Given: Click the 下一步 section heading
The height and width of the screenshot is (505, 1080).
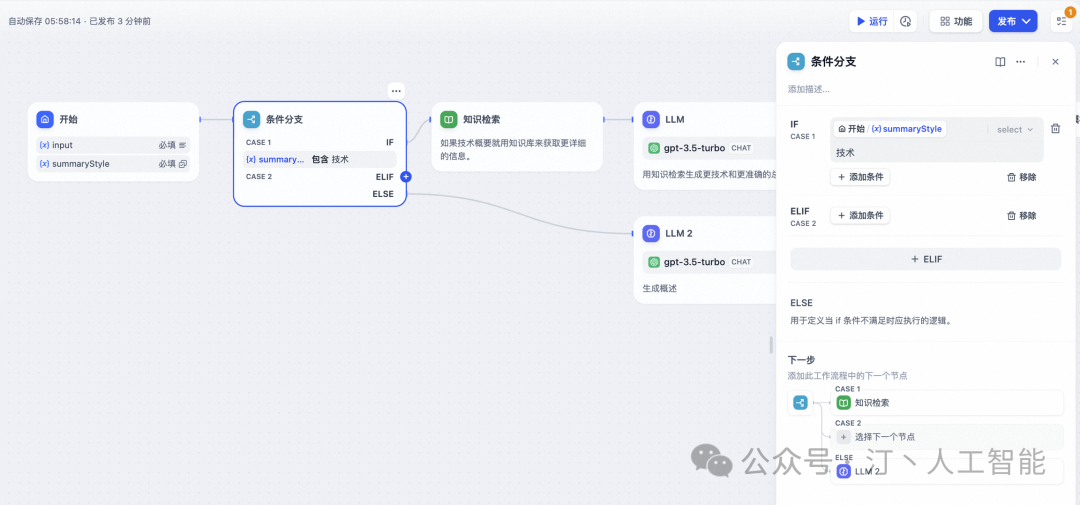Looking at the screenshot, I should (801, 360).
